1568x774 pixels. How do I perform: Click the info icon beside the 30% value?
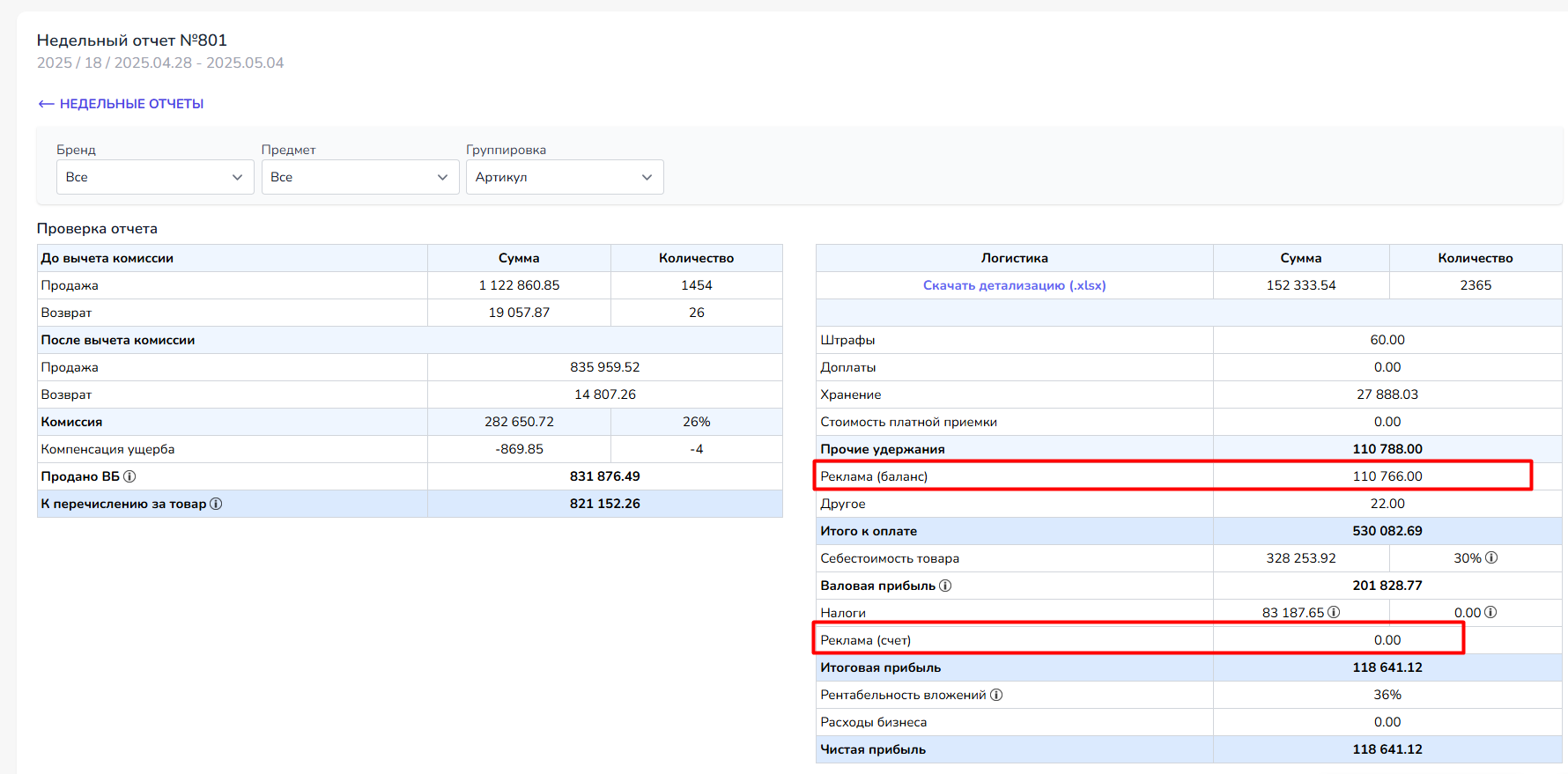1491,557
